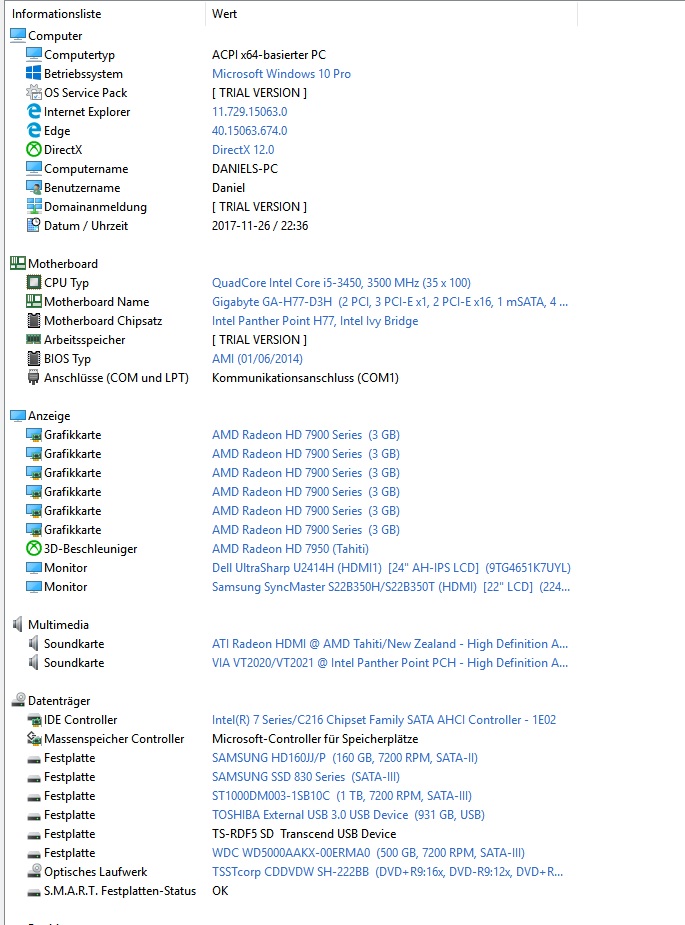Open the Internet Explorer version 11.729.15063.0 link
The width and height of the screenshot is (685, 925).
[x=250, y=111]
